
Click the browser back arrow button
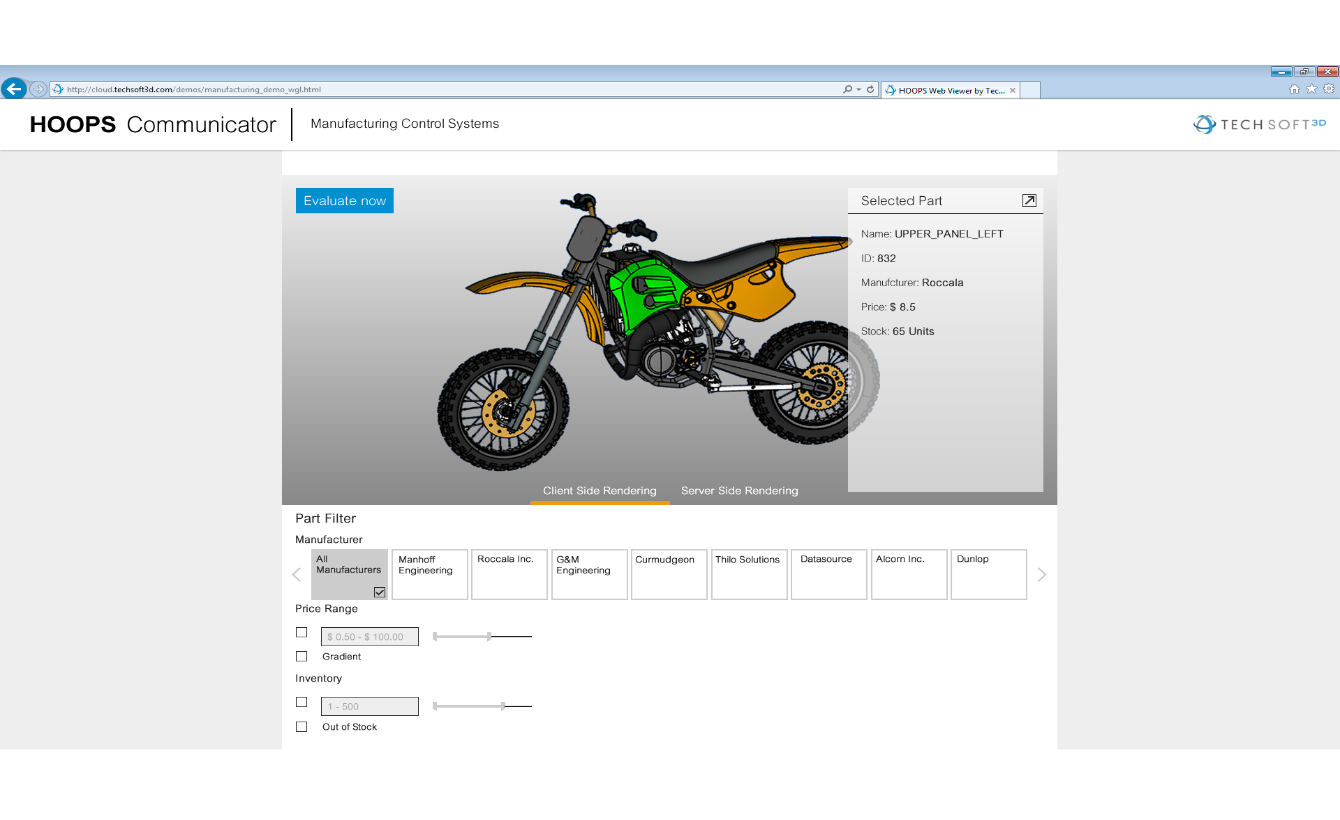pos(14,89)
